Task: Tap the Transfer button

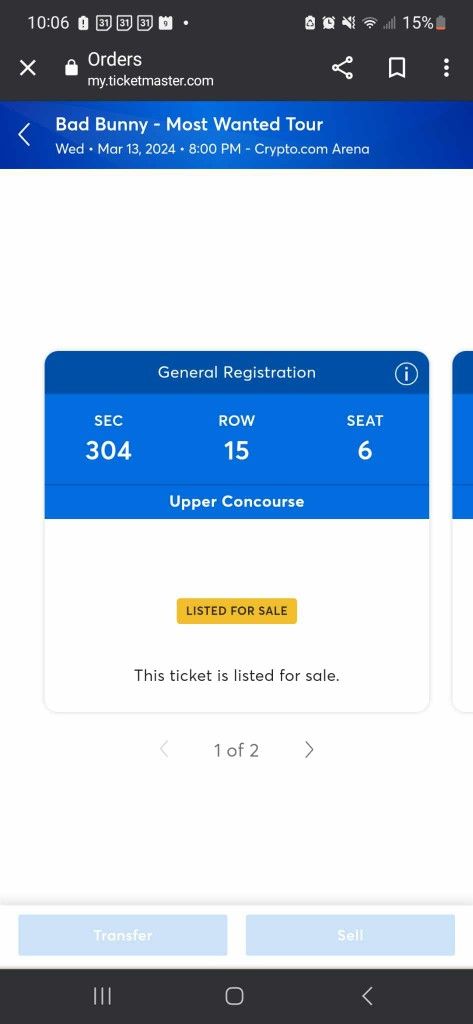Action: (x=123, y=935)
